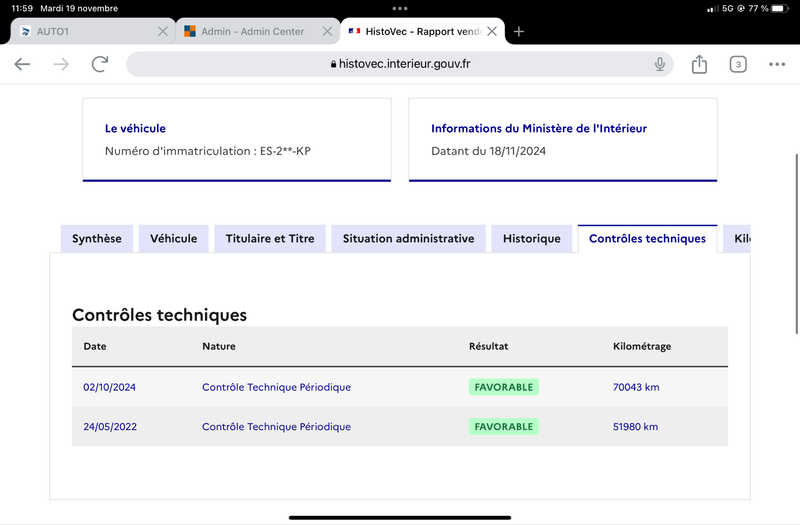Close the AUTO1 tab
The height and width of the screenshot is (525, 800).
(x=163, y=32)
